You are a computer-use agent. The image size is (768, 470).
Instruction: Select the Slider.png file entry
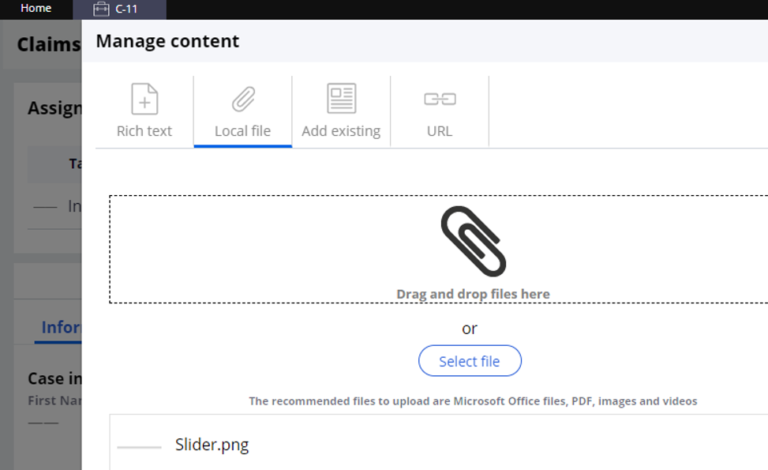[211, 445]
